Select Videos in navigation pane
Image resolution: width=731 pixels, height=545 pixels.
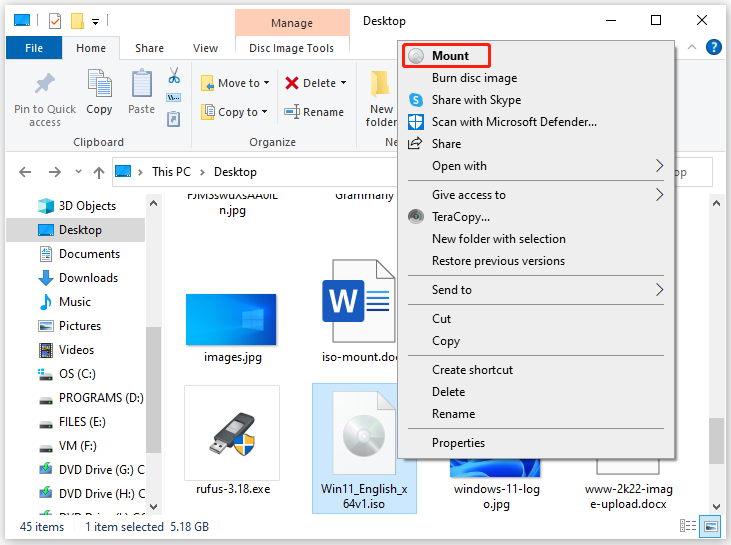coord(76,350)
